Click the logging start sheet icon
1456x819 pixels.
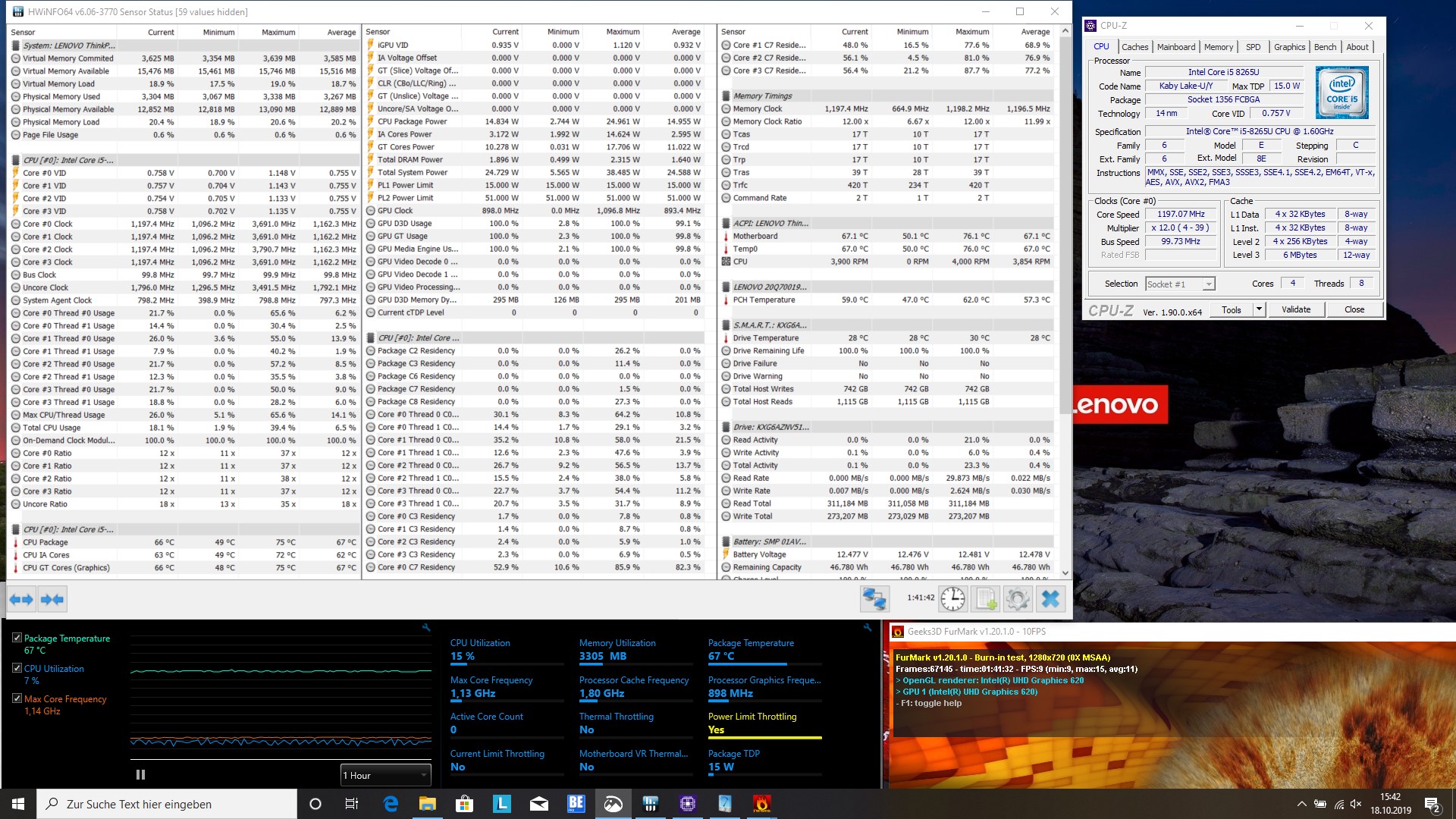point(986,599)
